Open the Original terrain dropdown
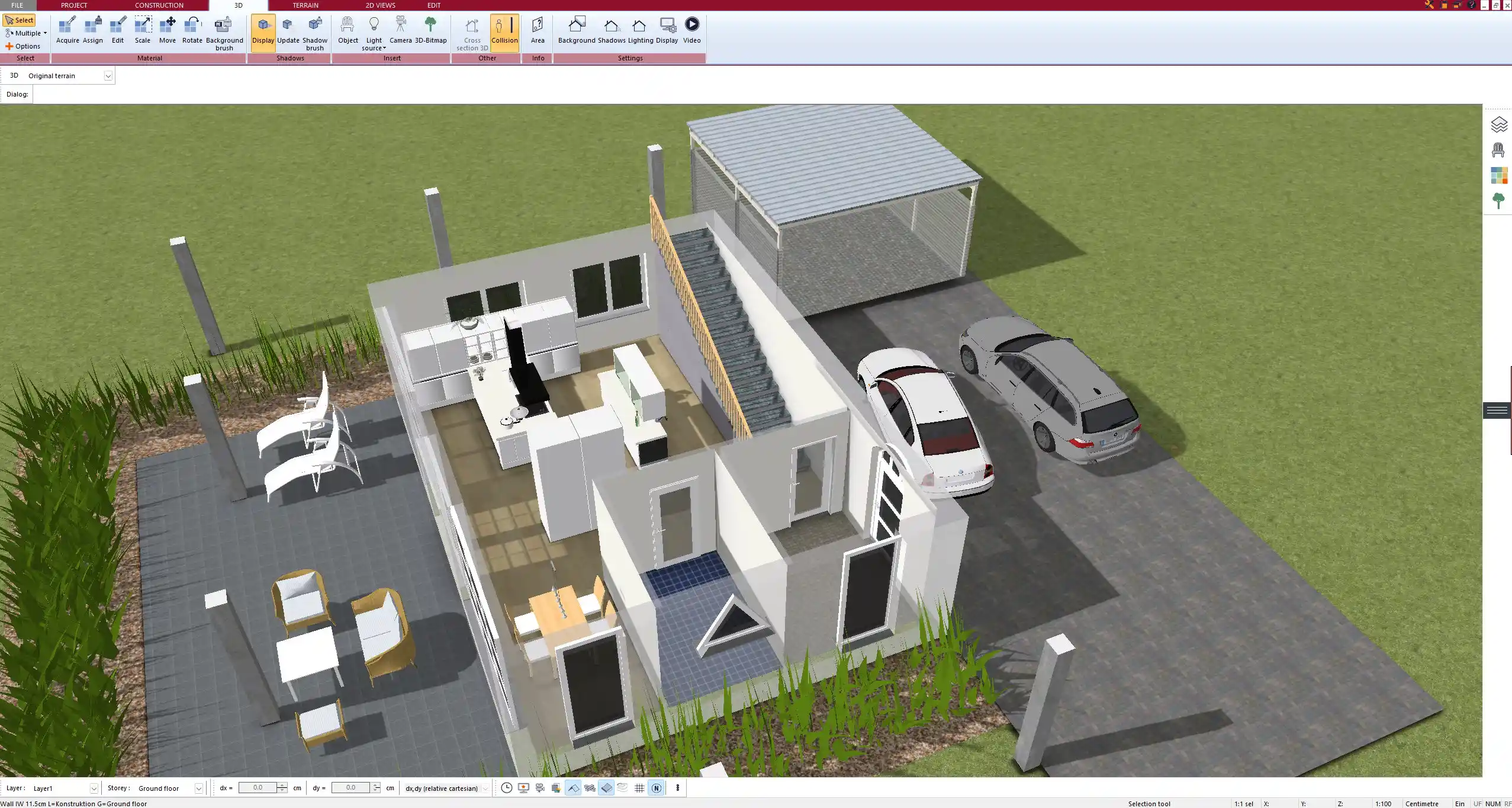The height and width of the screenshot is (808, 1512). pyautogui.click(x=108, y=75)
